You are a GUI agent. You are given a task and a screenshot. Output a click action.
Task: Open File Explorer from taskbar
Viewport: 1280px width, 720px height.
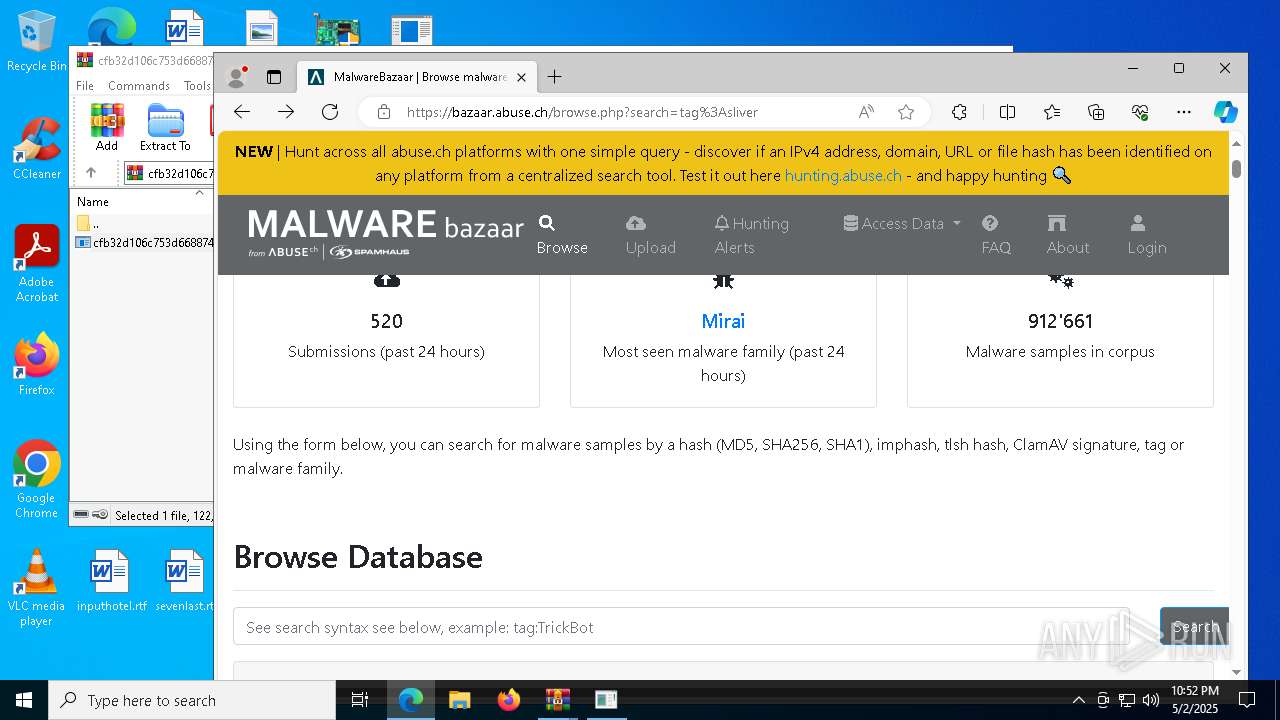tap(460, 700)
